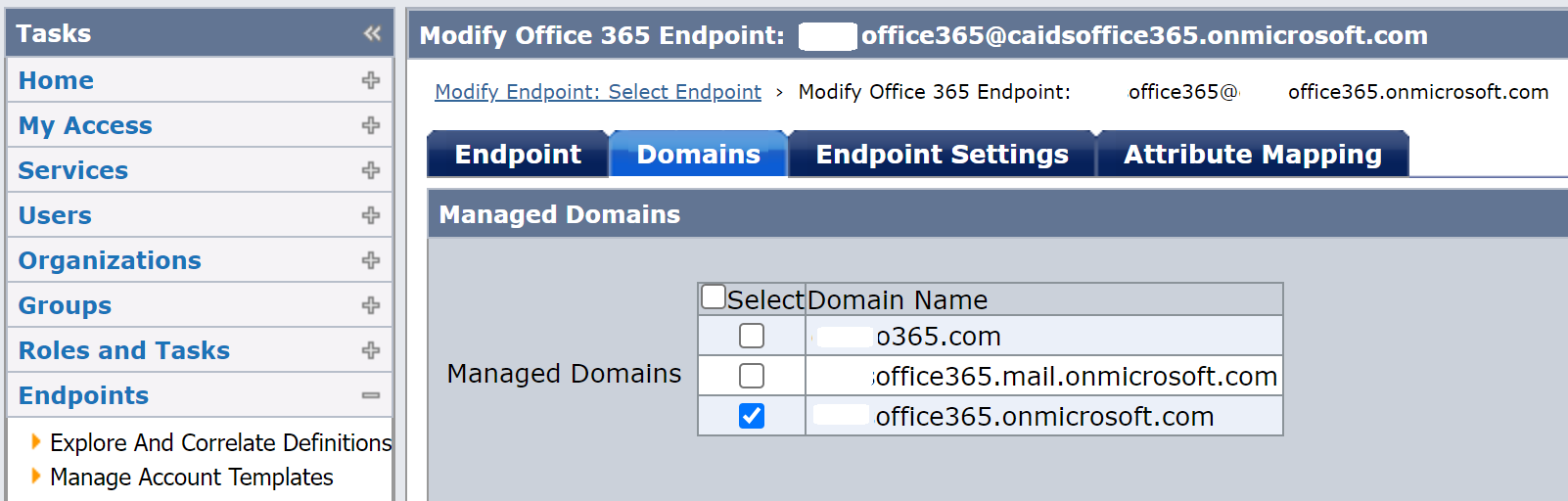Check the o365.com domain checkbox
The height and width of the screenshot is (501, 1568).
pos(752,336)
